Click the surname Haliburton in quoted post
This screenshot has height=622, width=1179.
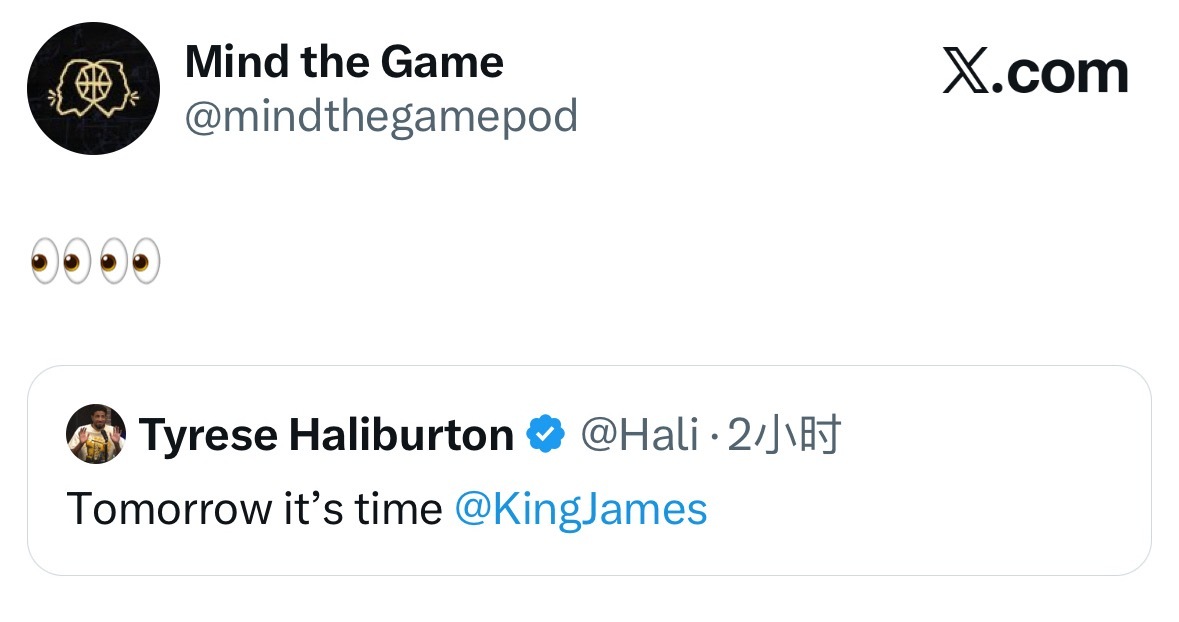coord(402,435)
